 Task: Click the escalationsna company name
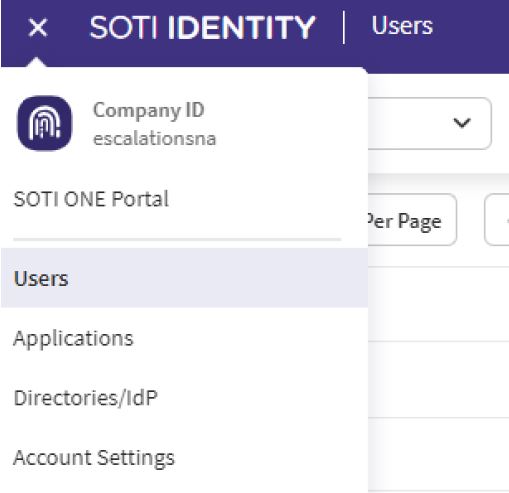155,139
